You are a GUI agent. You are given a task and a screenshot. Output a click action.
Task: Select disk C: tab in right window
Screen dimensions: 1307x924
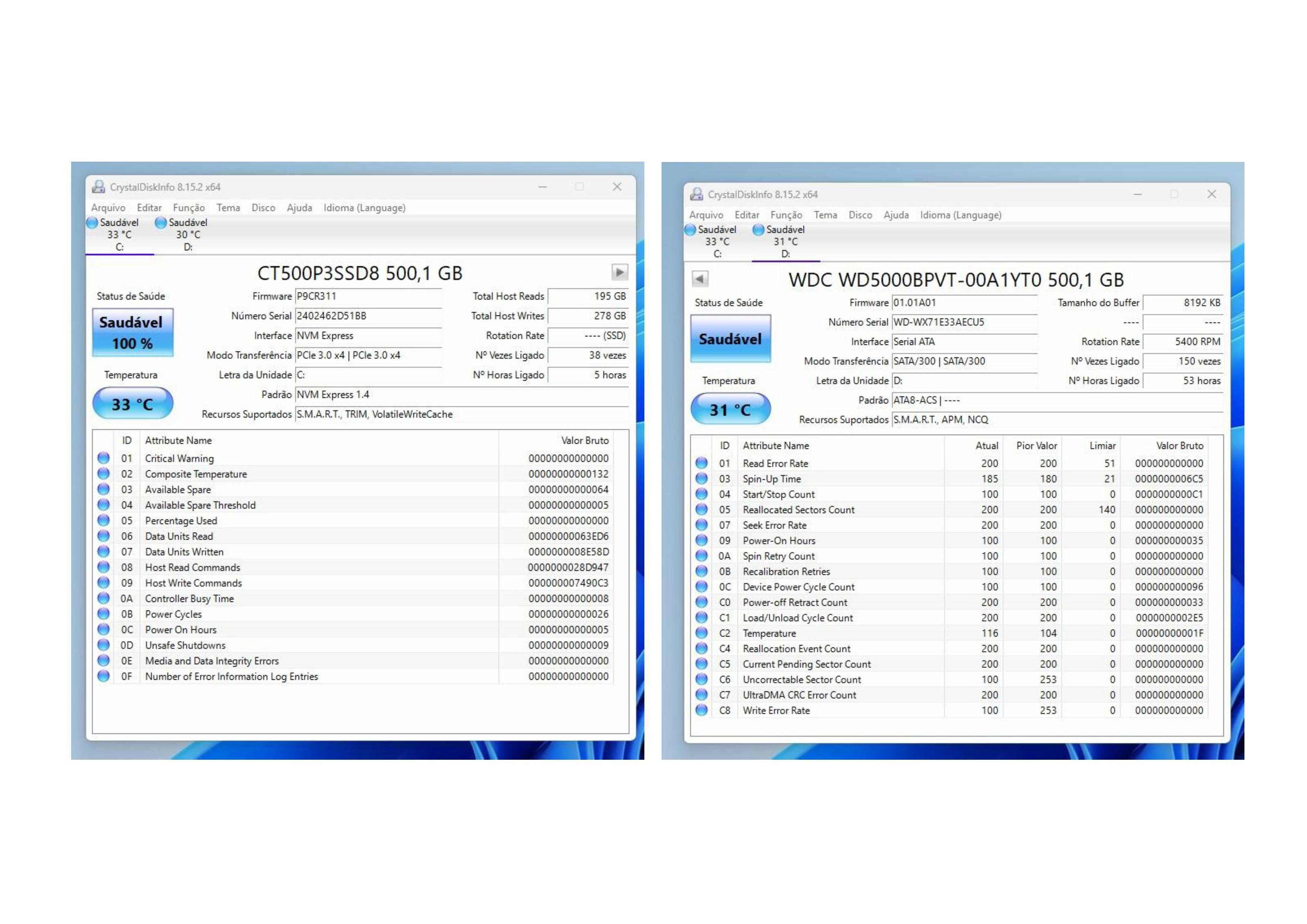point(717,241)
